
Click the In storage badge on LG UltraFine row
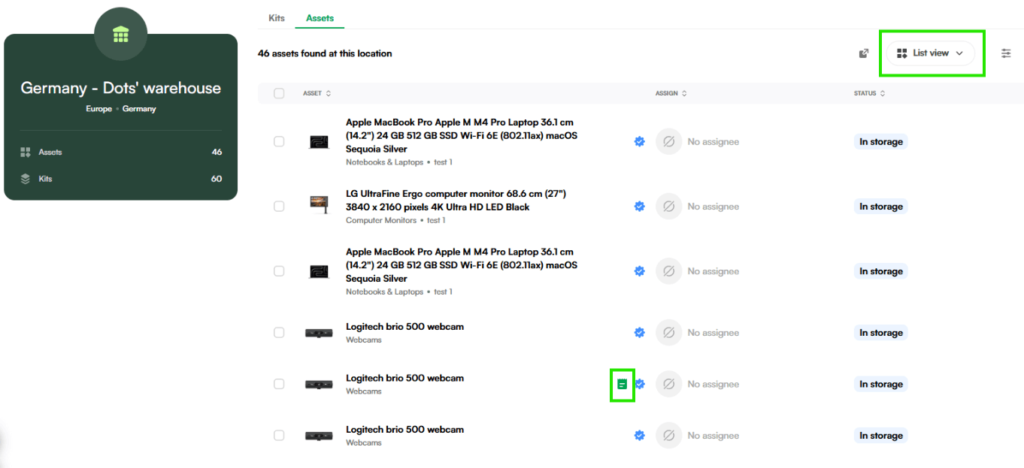[x=881, y=206]
